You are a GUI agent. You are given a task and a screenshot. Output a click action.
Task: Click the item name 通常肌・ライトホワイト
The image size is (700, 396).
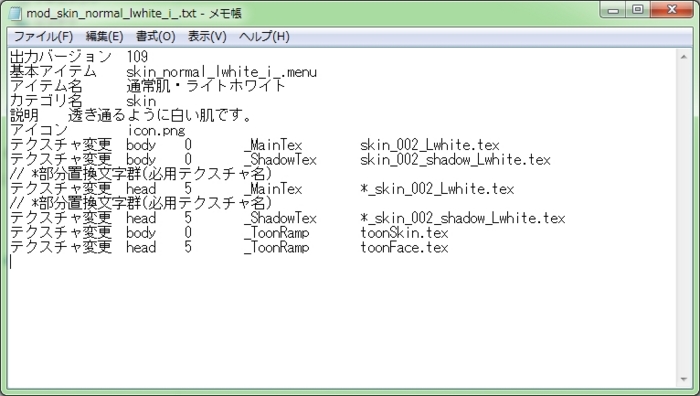[206, 86]
